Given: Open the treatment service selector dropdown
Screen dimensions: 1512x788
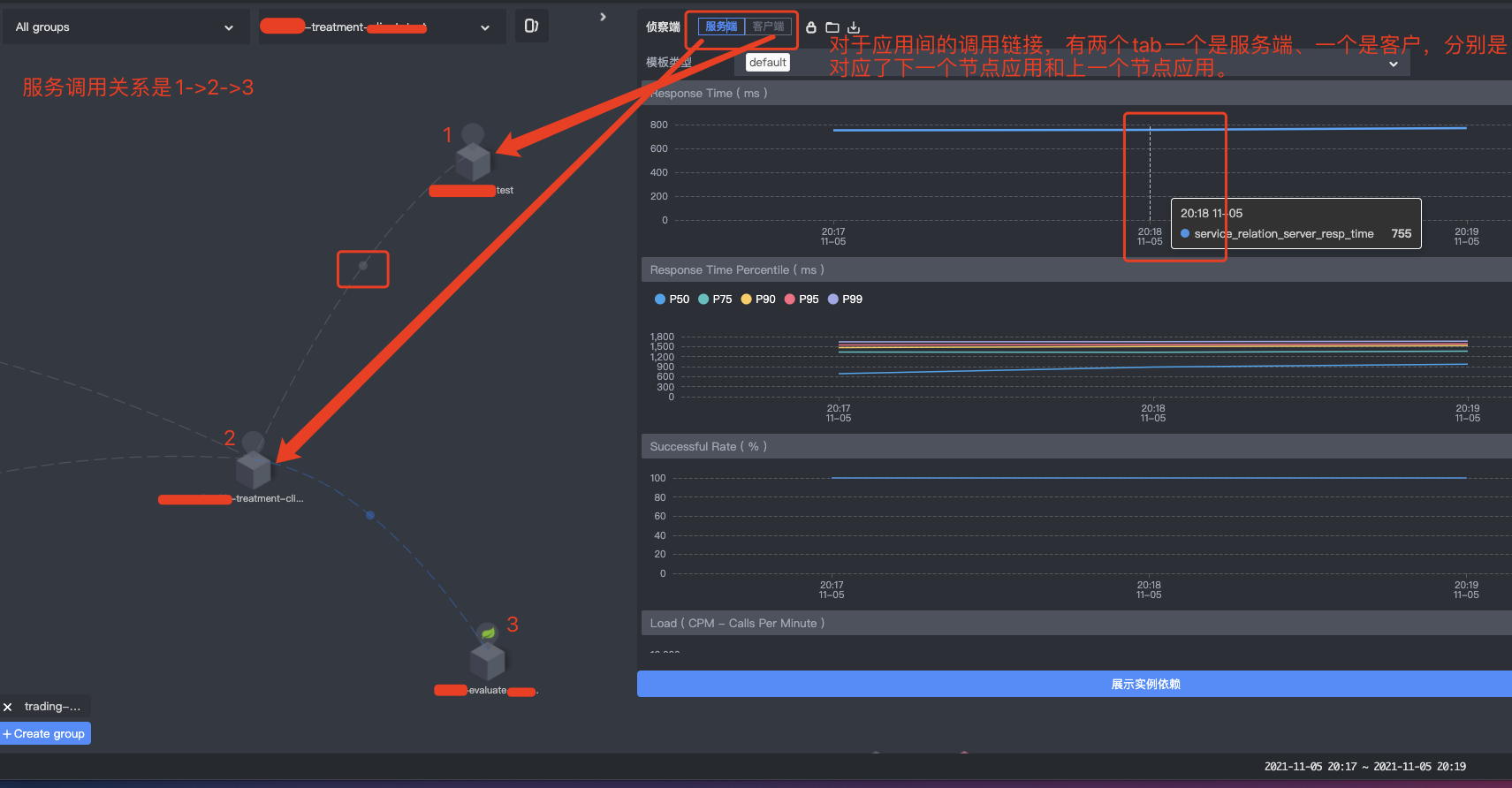Looking at the screenshot, I should 381,27.
